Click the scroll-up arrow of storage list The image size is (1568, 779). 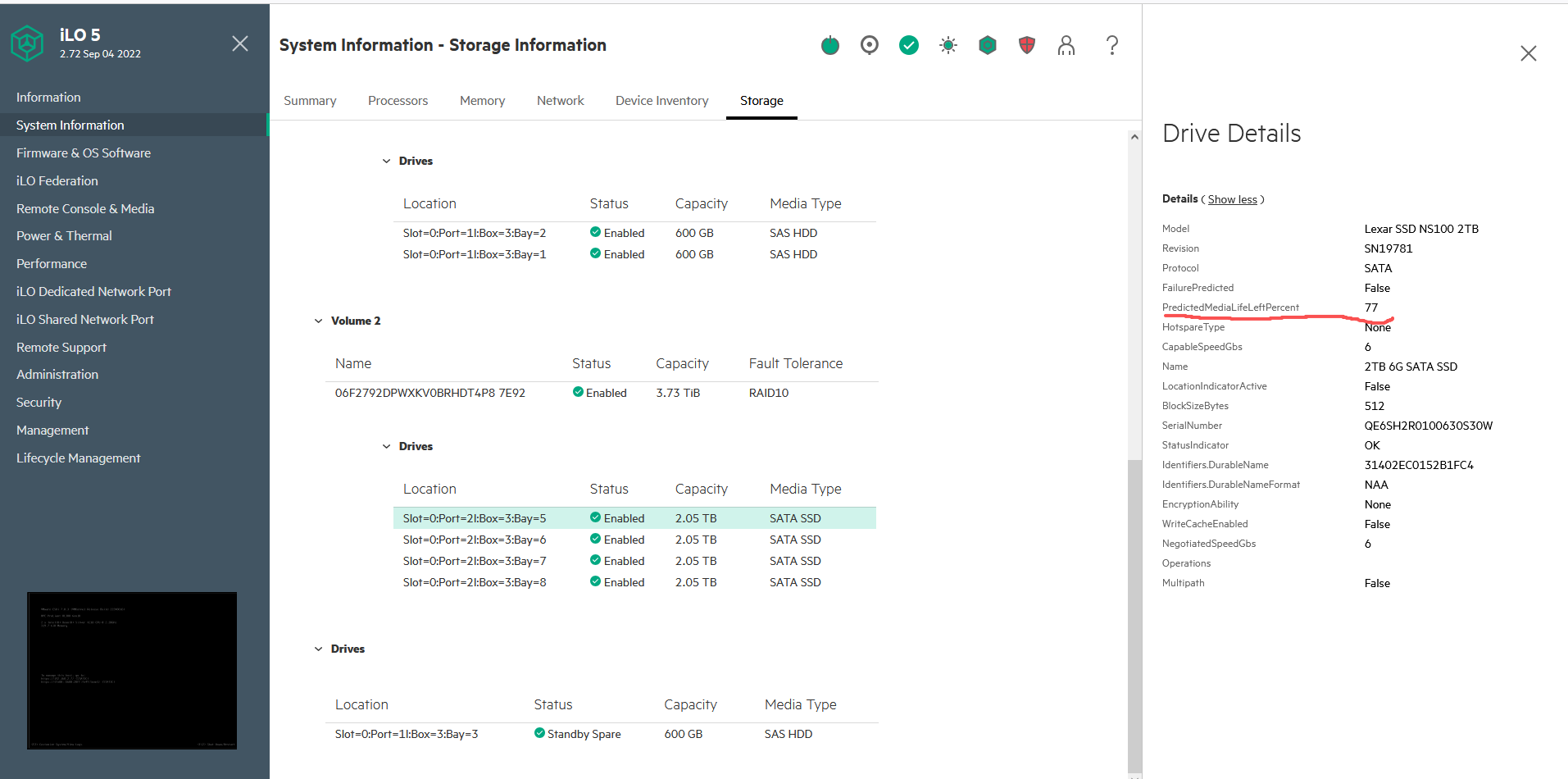pyautogui.click(x=1134, y=137)
